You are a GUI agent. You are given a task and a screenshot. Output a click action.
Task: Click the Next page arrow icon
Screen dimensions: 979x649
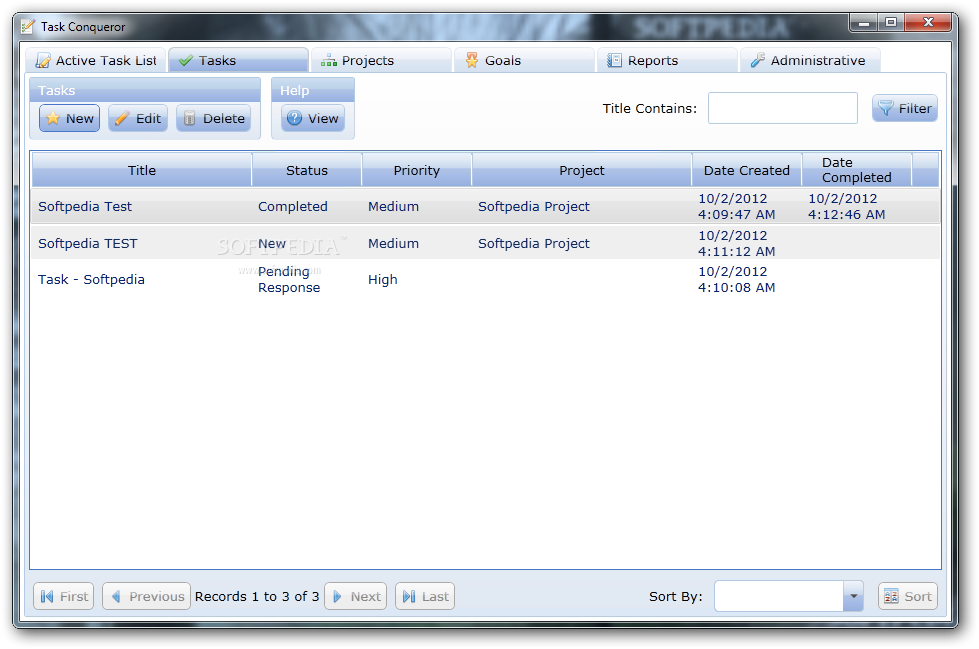tap(337, 597)
